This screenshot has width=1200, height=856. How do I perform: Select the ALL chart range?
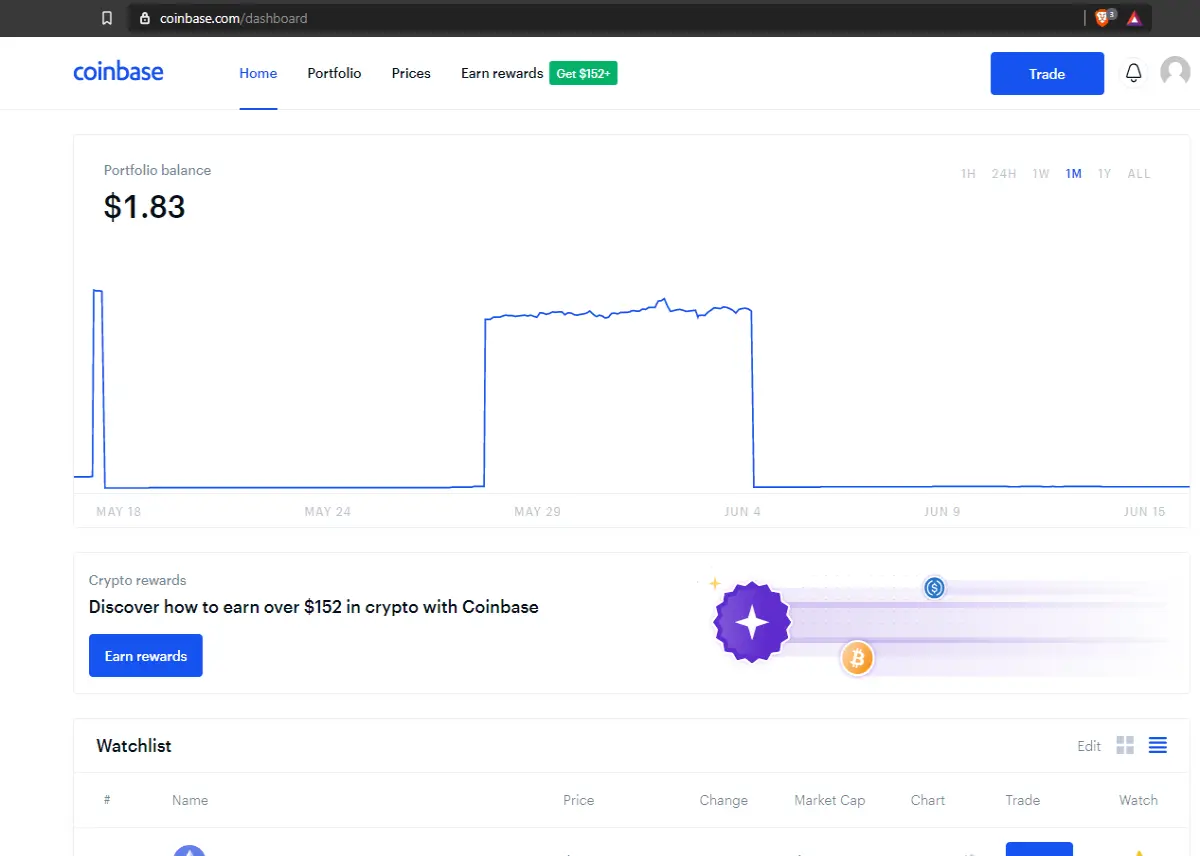click(x=1139, y=174)
